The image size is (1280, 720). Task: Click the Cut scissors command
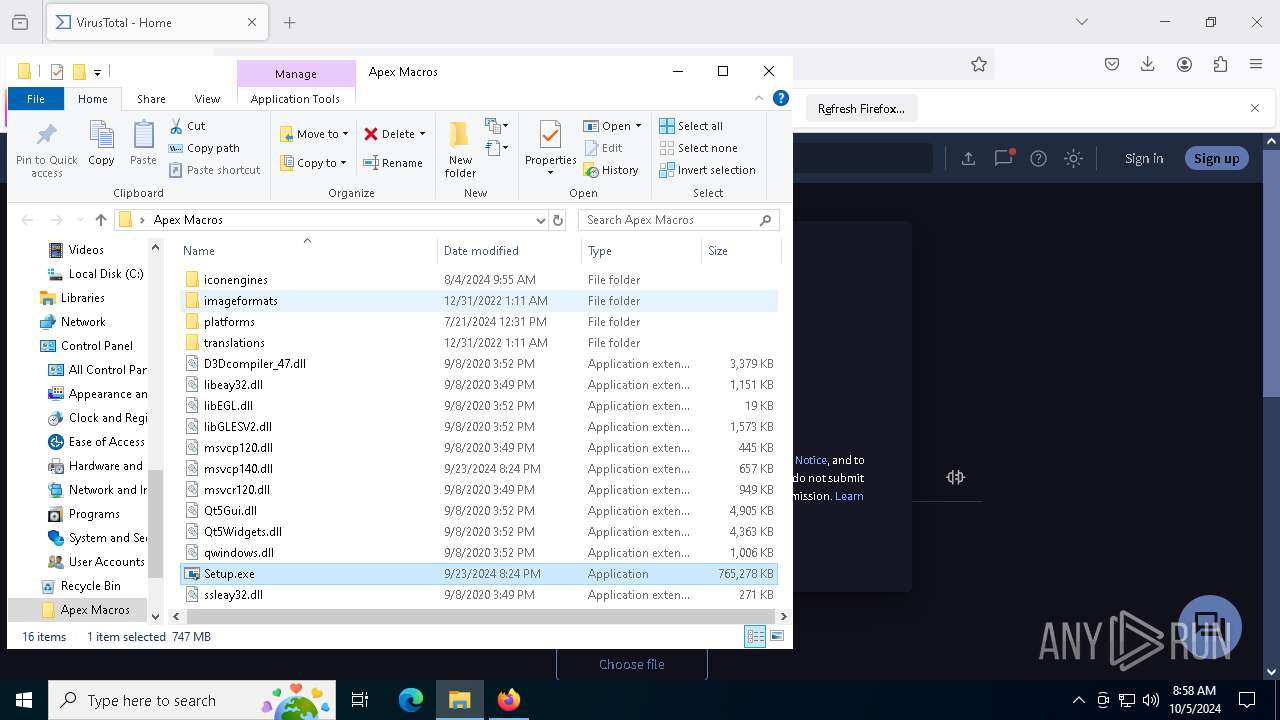click(x=187, y=126)
